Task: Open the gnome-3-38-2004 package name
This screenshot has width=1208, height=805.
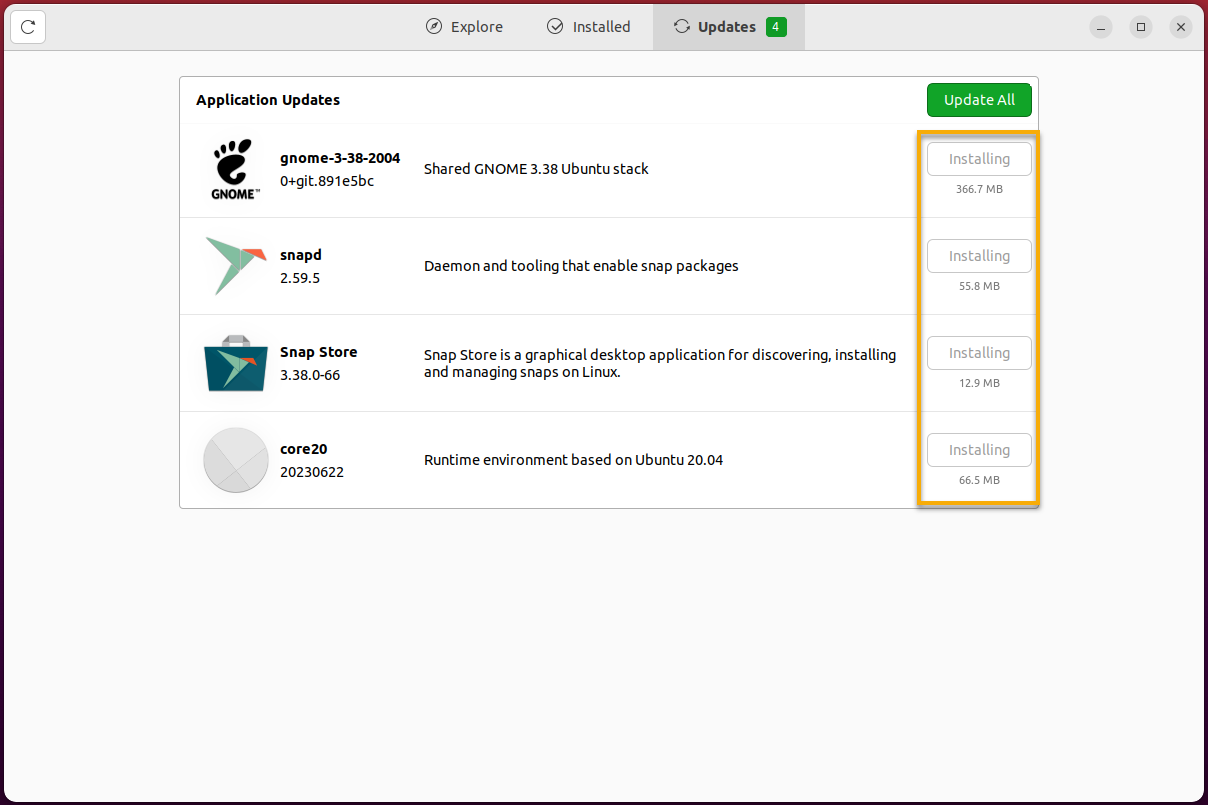Action: 340,158
